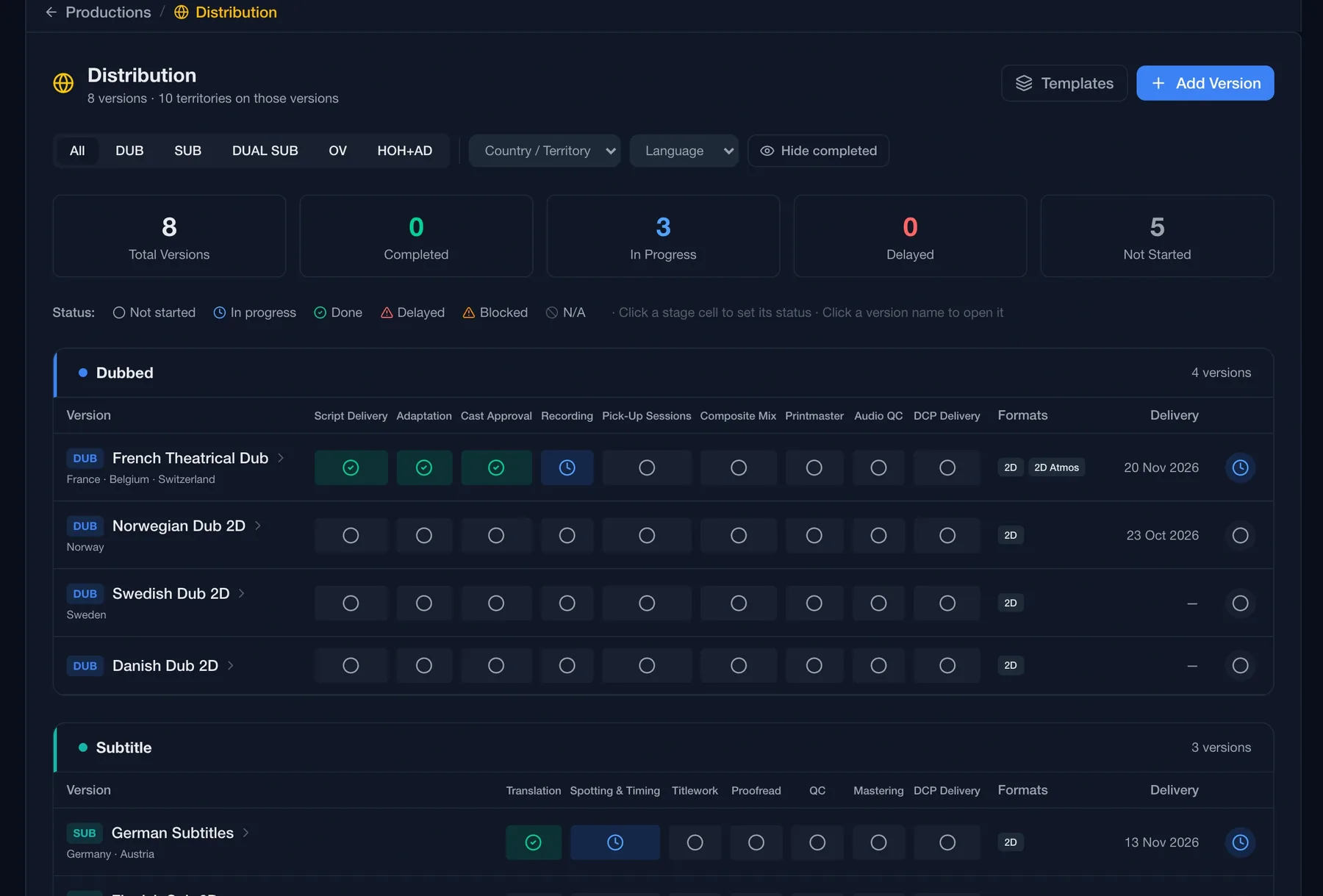Click the Cast Approval cell for French Theatrical Dub
Screen dimensions: 1323x896
496,467
